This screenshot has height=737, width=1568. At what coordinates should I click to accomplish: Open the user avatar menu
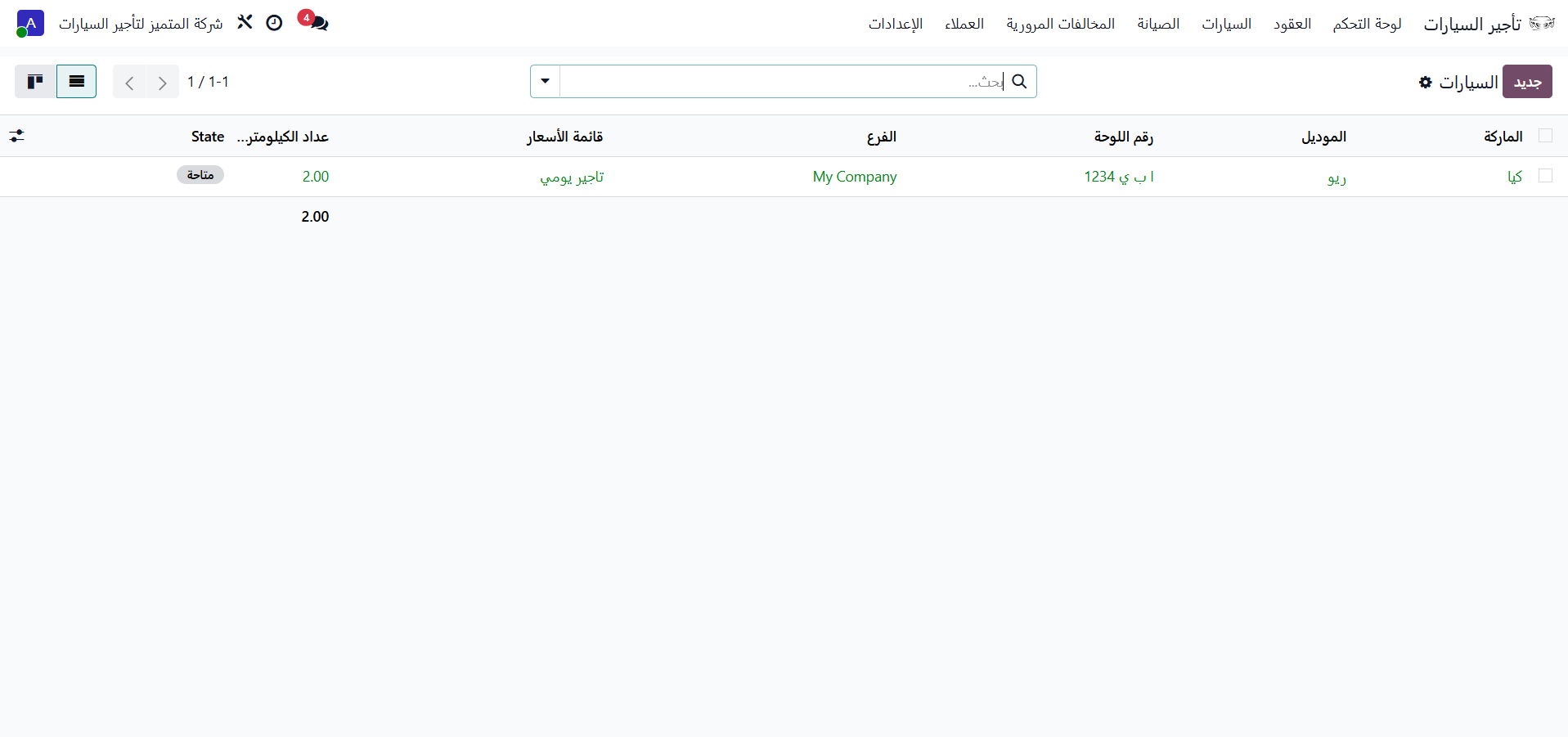tap(30, 24)
